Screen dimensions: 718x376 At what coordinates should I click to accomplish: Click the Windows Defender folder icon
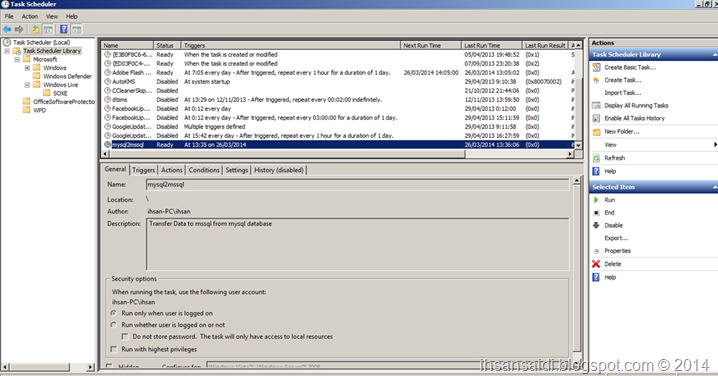pyautogui.click(x=37, y=76)
